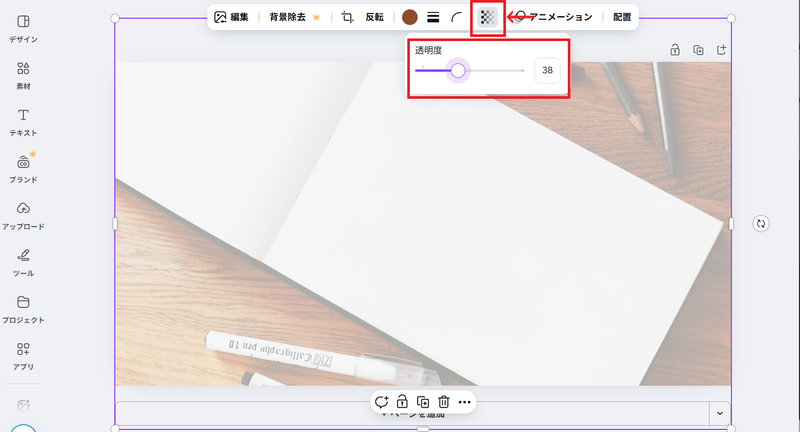800x432 pixels.
Task: Open the border style lines icon
Action: pyautogui.click(x=433, y=17)
